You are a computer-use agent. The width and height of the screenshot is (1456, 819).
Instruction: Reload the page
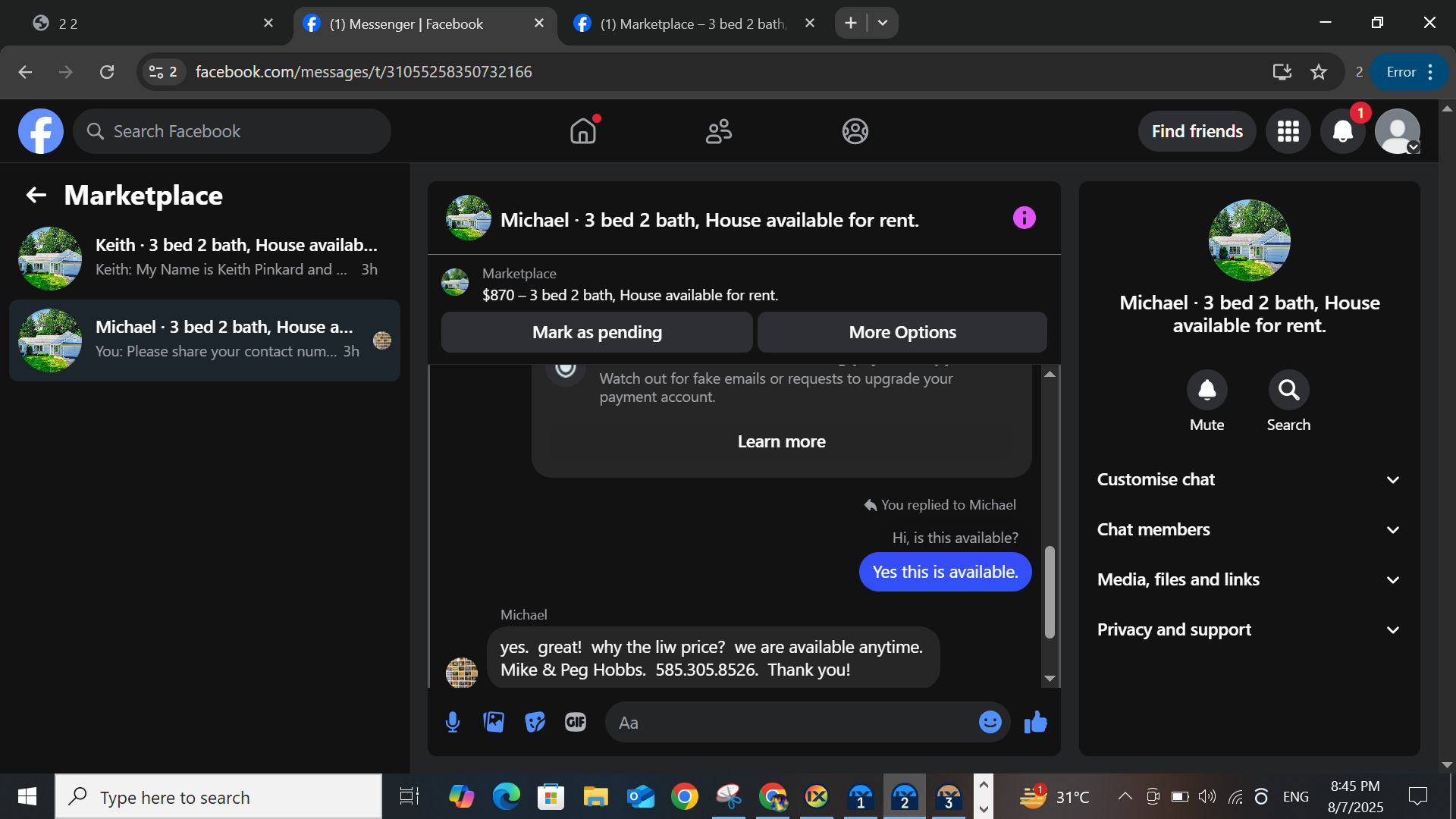click(x=107, y=72)
